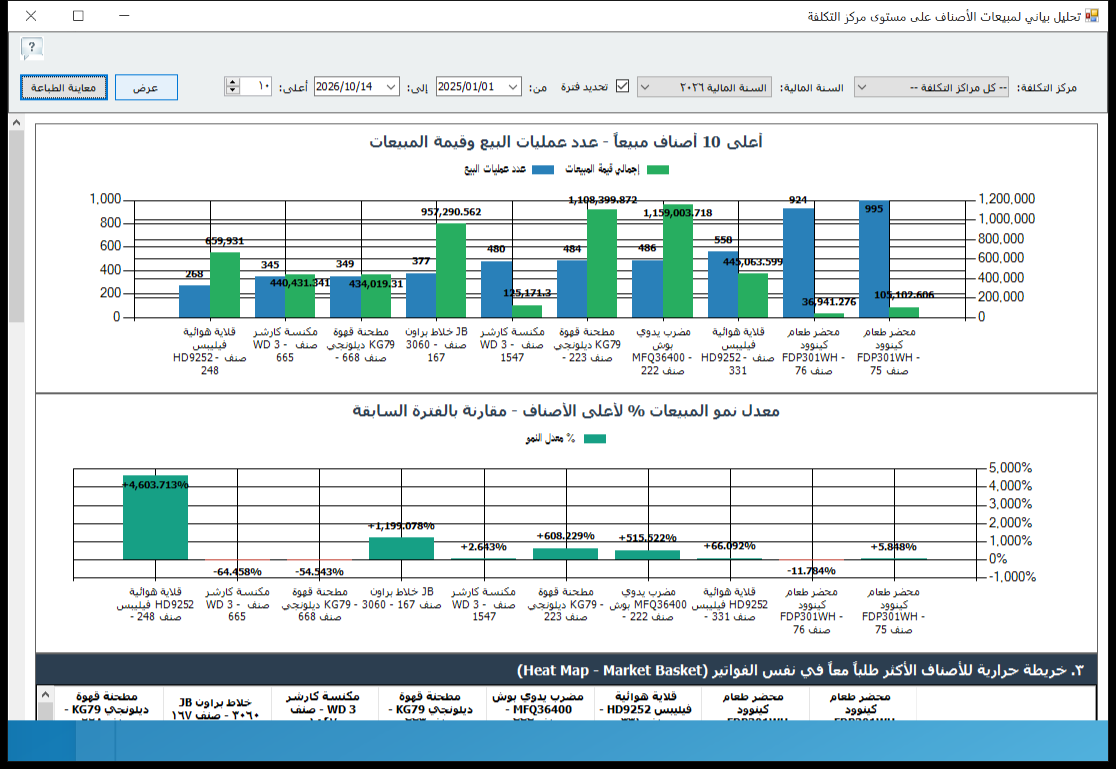This screenshot has height=769, width=1116.
Task: Click the chart title معدل نمو المبيعات %
Action: click(566, 411)
